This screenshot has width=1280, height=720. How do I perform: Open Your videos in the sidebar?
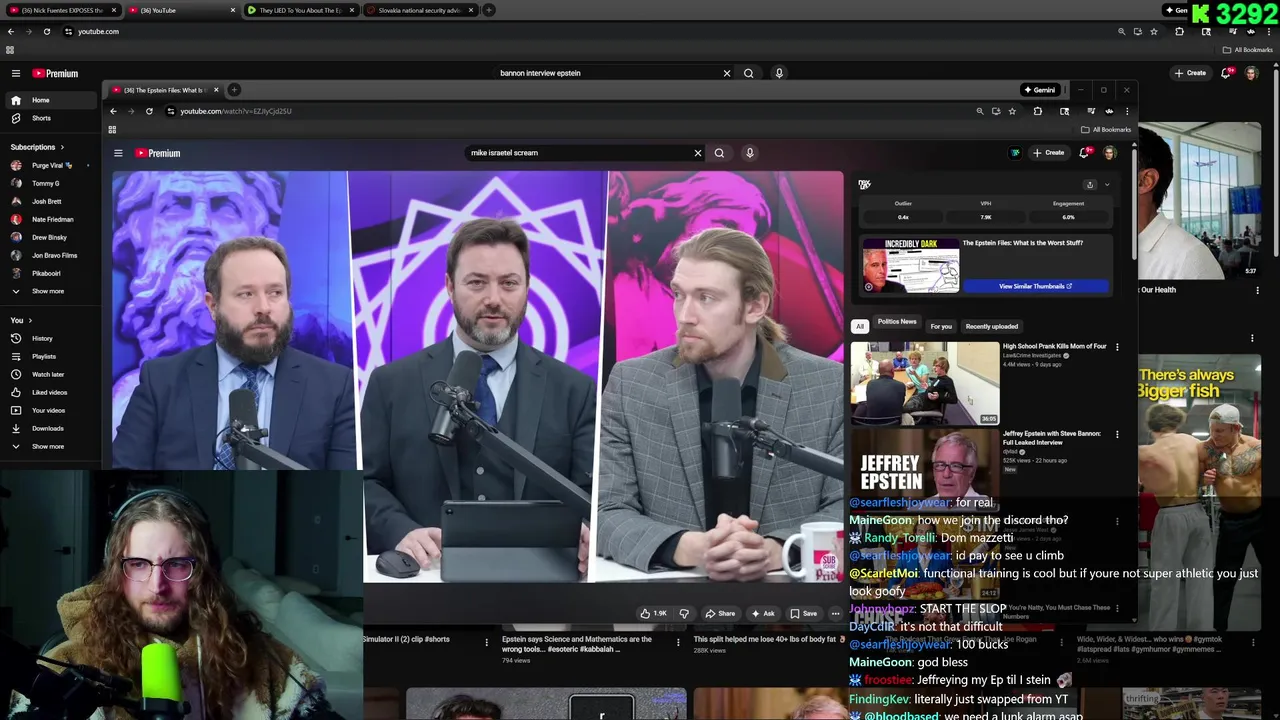[50, 410]
